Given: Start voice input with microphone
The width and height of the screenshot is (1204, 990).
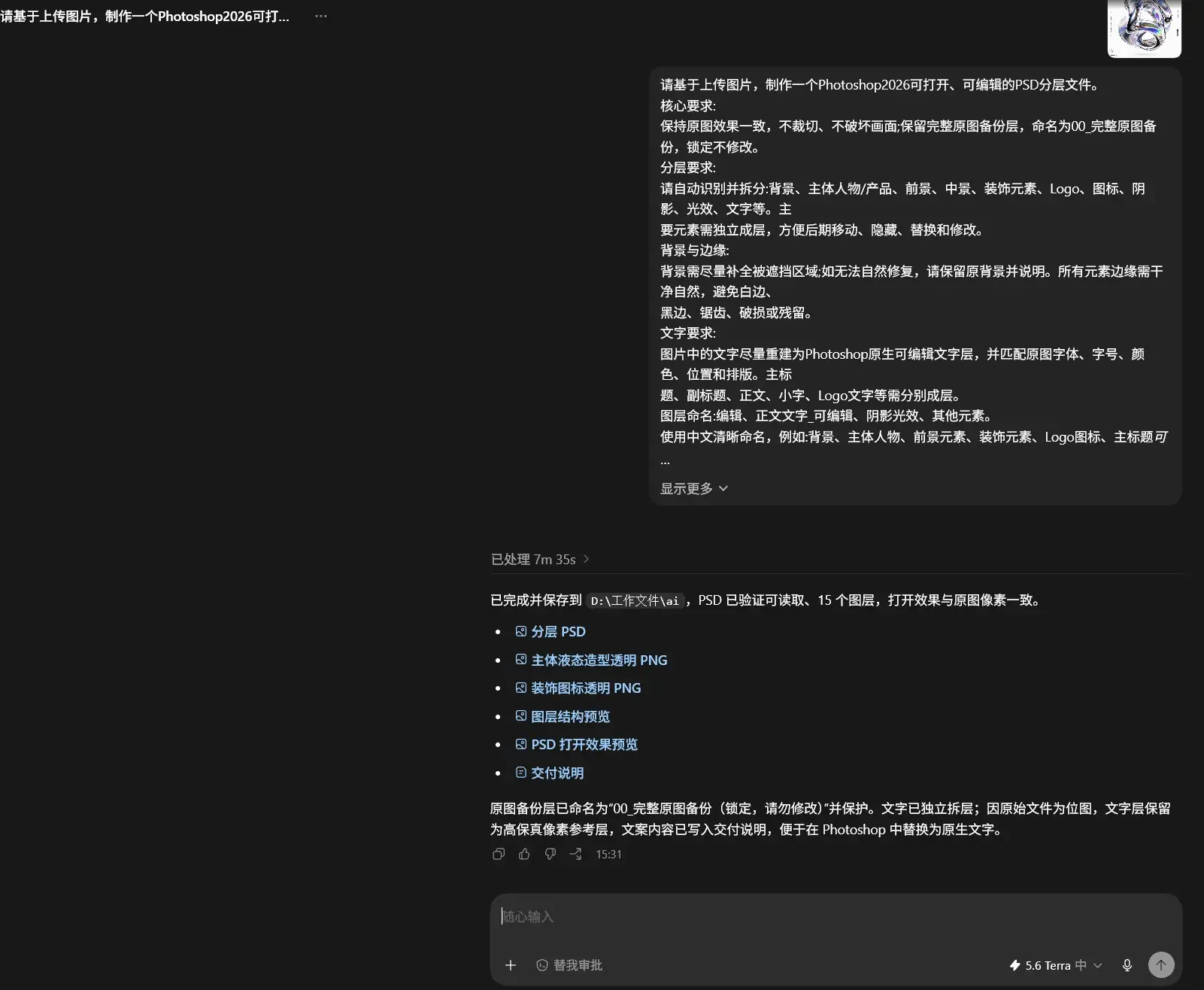Looking at the screenshot, I should [1127, 965].
